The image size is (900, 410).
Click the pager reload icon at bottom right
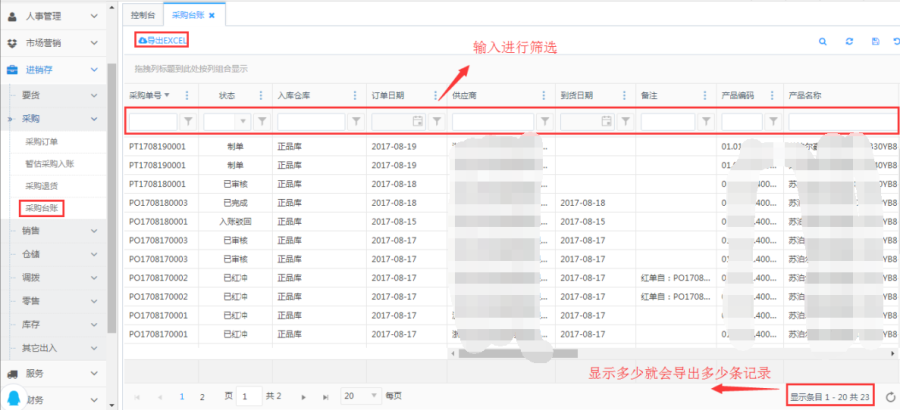coord(890,397)
